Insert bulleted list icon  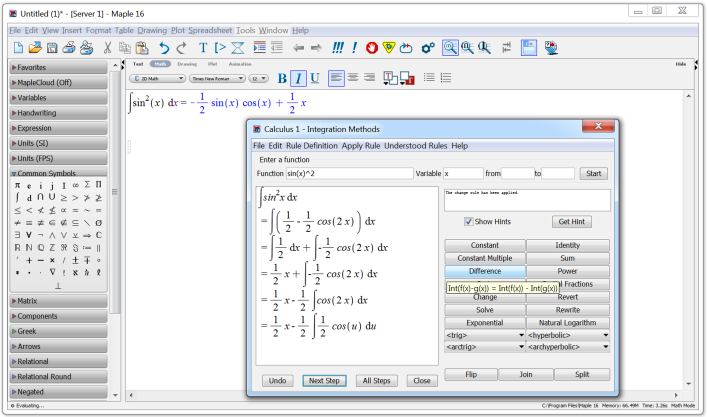click(x=429, y=78)
